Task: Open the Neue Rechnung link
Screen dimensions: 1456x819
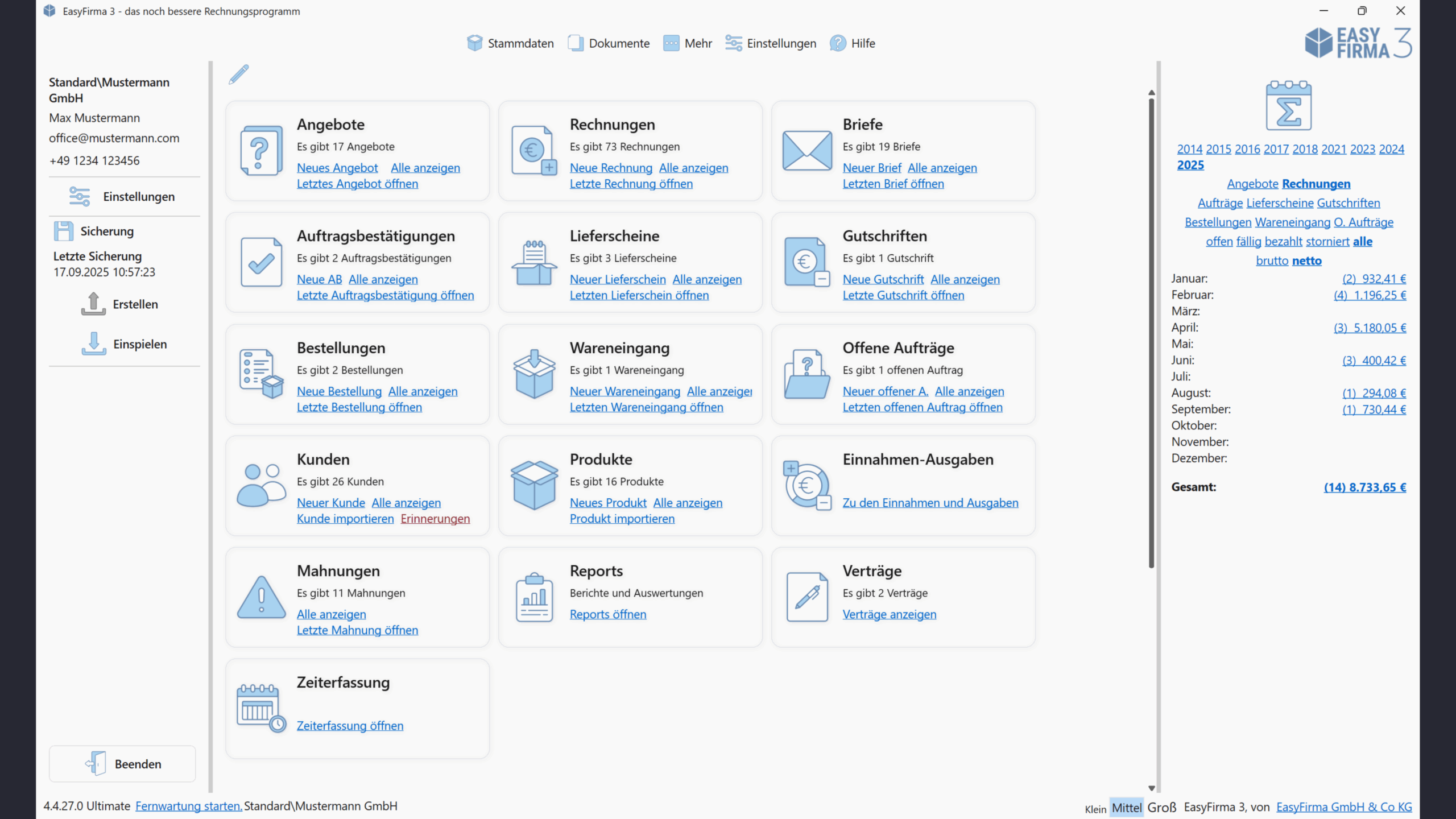Action: click(611, 168)
